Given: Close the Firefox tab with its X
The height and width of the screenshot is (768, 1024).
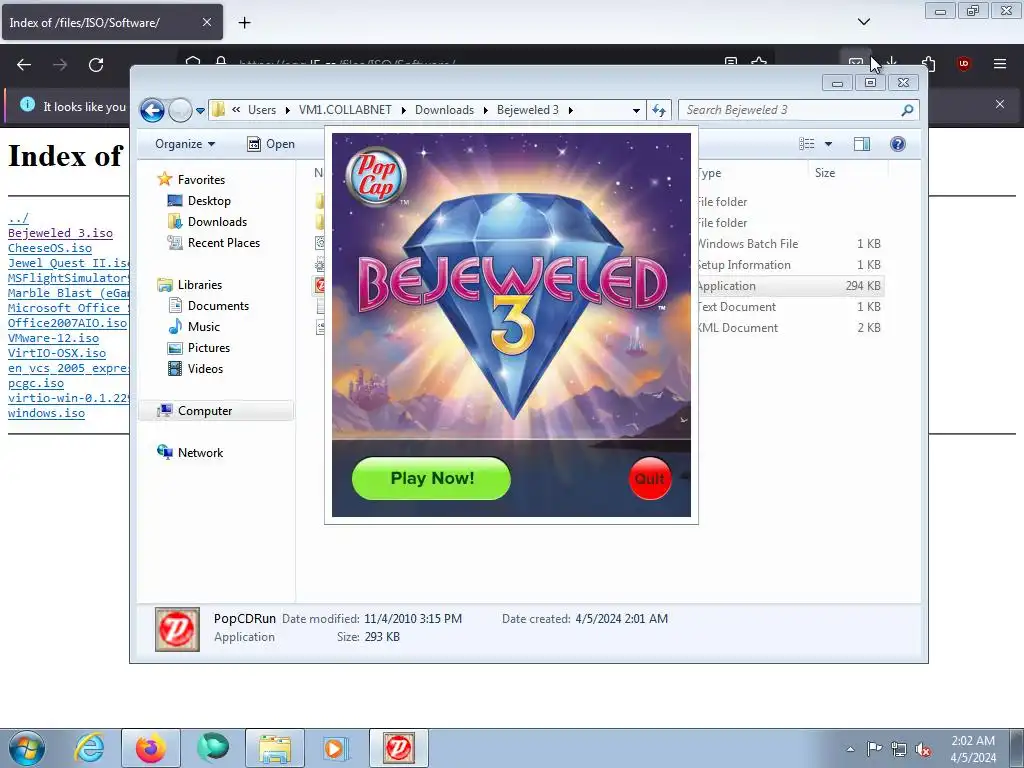Looking at the screenshot, I should click(x=206, y=22).
